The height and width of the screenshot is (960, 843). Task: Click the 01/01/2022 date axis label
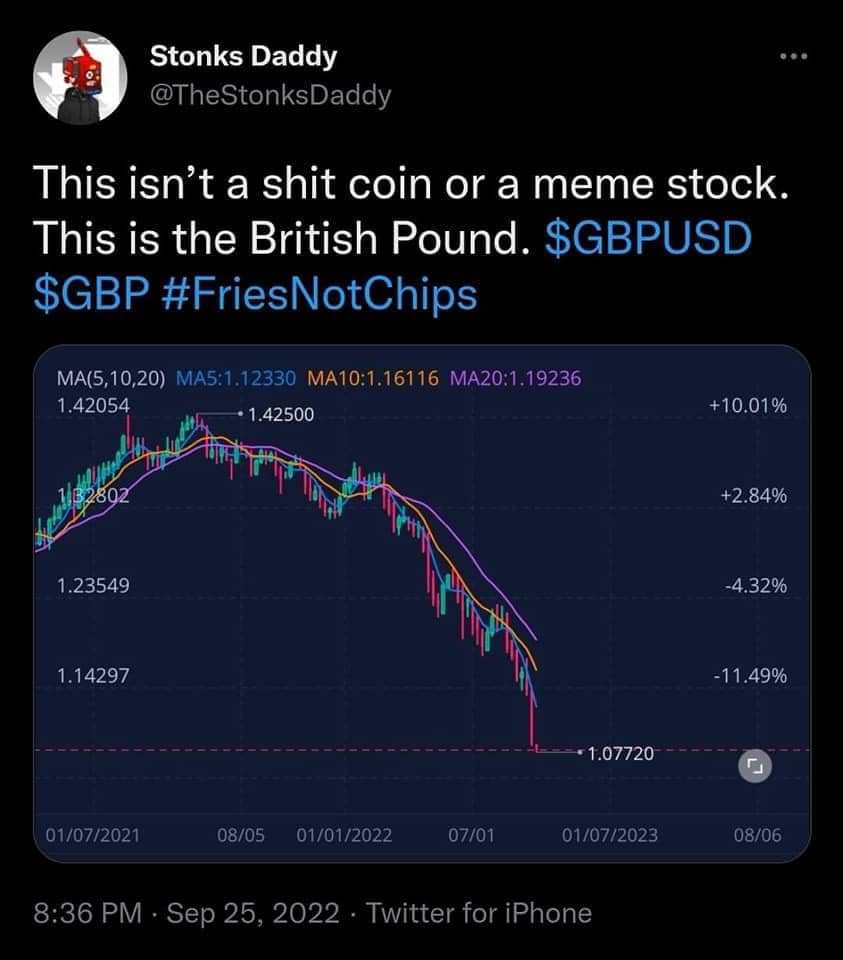(x=344, y=835)
